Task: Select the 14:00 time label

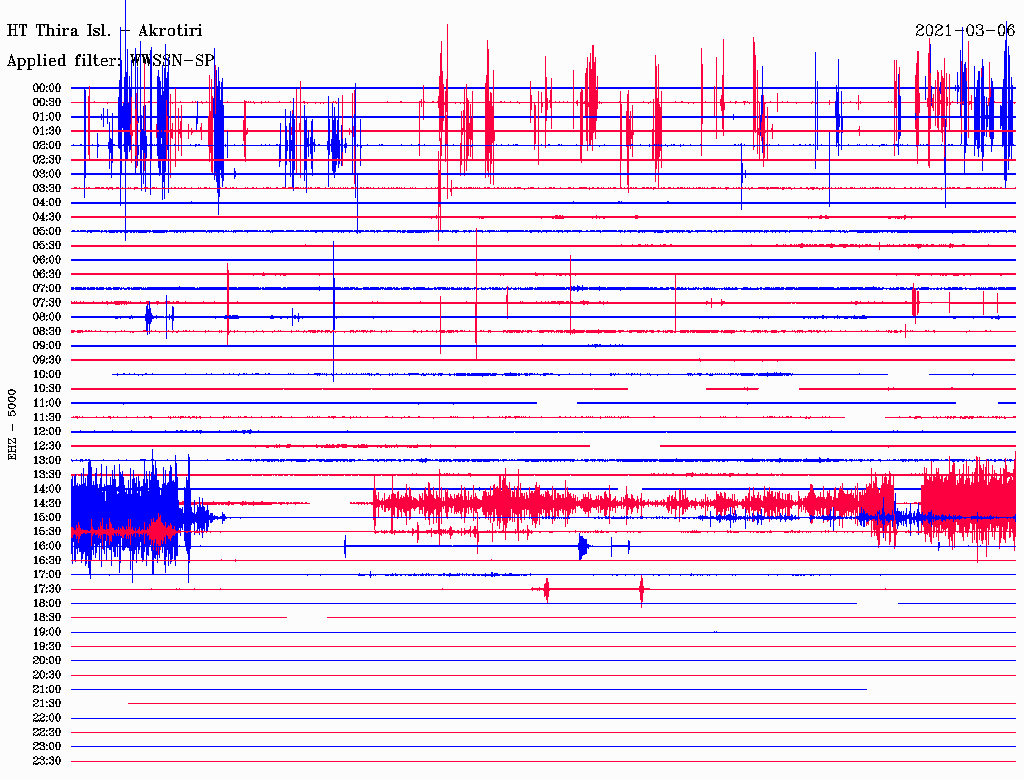Action: coord(47,489)
